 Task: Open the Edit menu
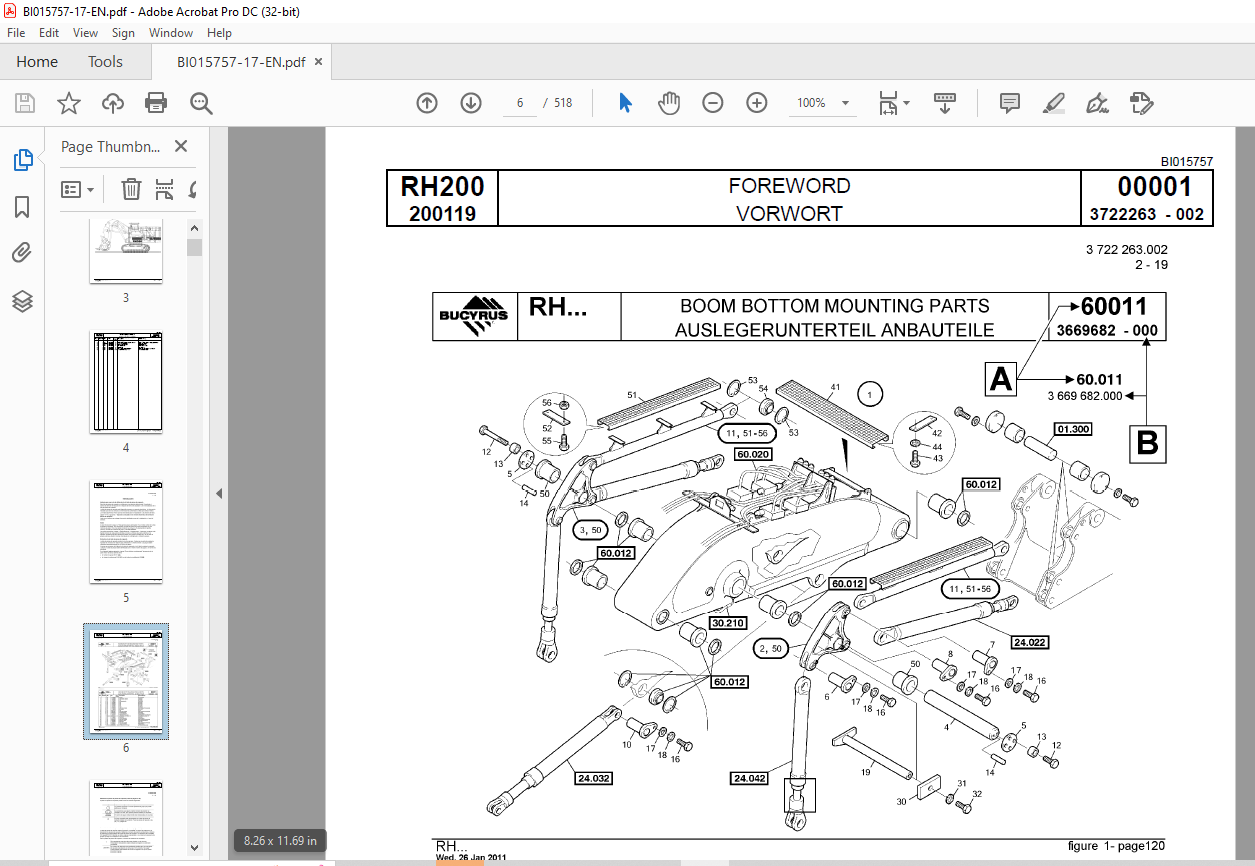pyautogui.click(x=51, y=33)
